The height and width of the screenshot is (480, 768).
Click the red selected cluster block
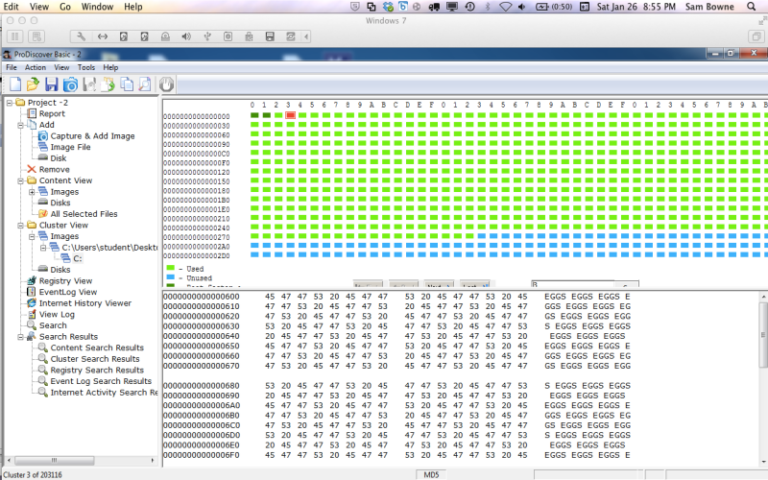click(290, 116)
